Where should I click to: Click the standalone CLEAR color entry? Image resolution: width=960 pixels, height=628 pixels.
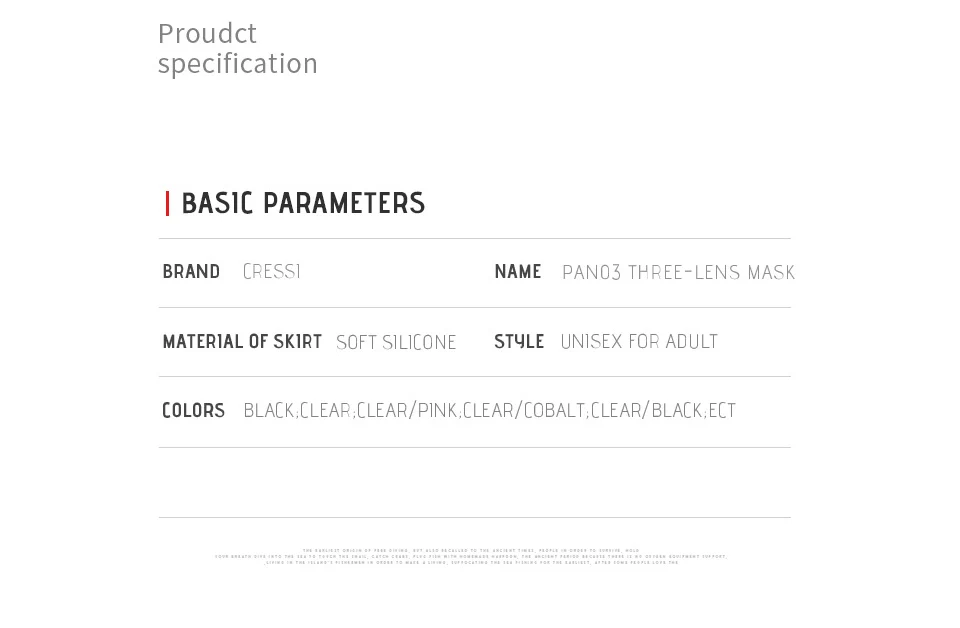[x=326, y=411]
